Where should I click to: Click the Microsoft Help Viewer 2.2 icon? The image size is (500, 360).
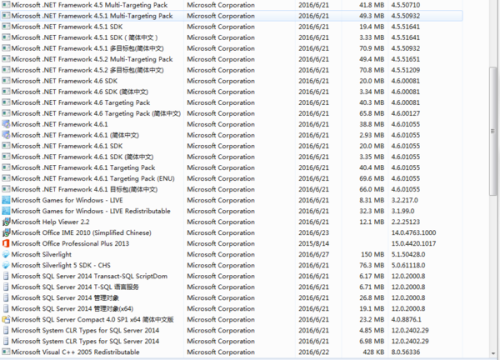(6, 222)
